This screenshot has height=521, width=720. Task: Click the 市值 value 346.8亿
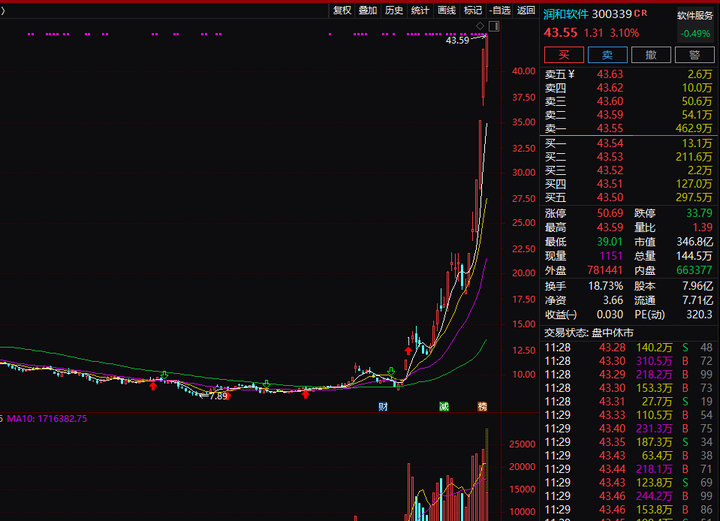695,241
